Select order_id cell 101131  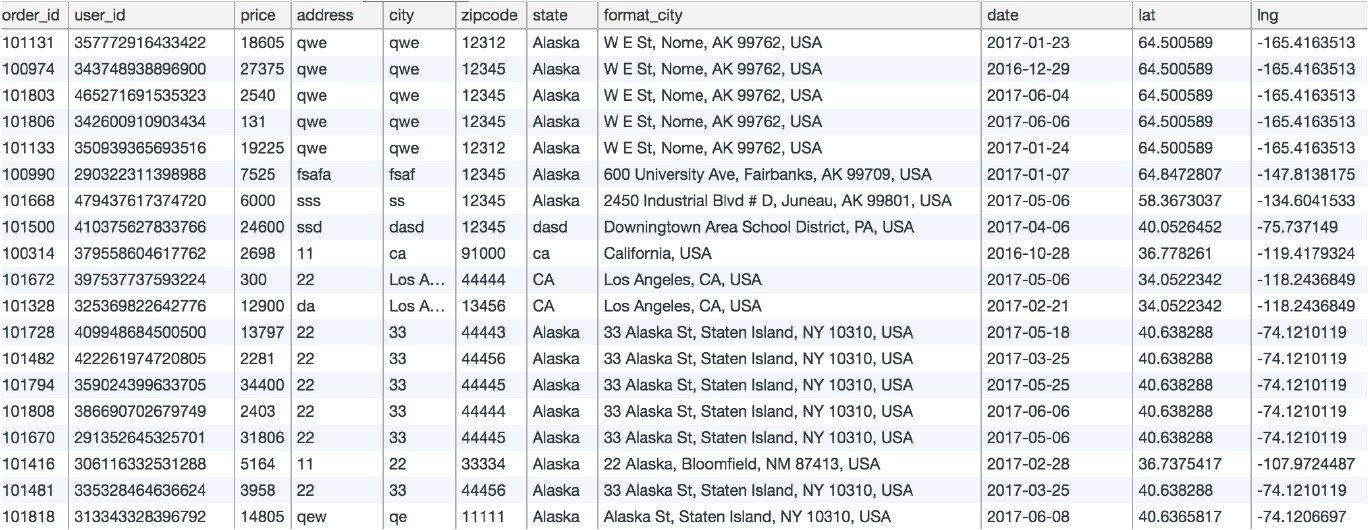[34, 43]
